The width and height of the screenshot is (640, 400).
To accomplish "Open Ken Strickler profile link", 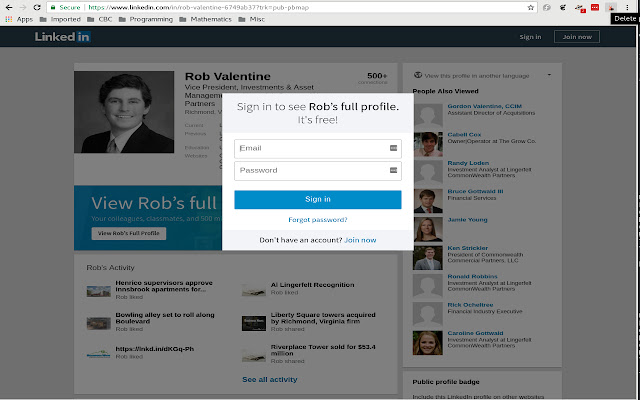I will [x=467, y=248].
